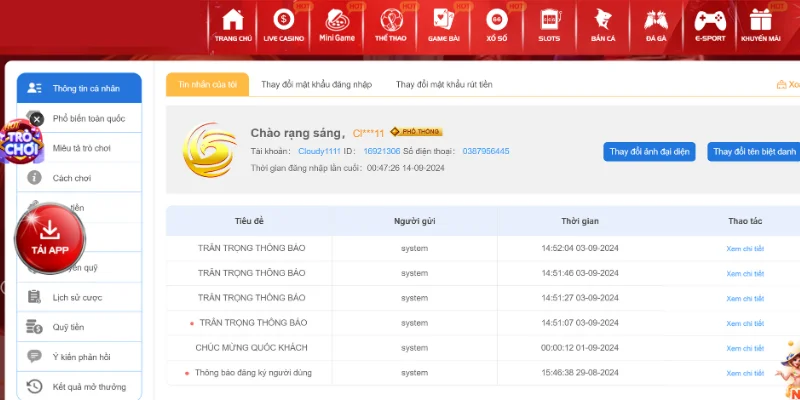
Task: Open the Live Casino section
Action: [x=284, y=25]
